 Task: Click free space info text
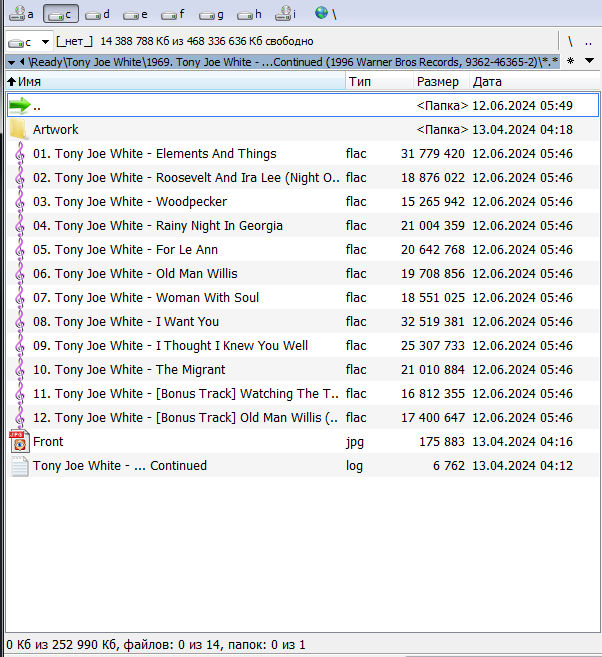point(207,41)
